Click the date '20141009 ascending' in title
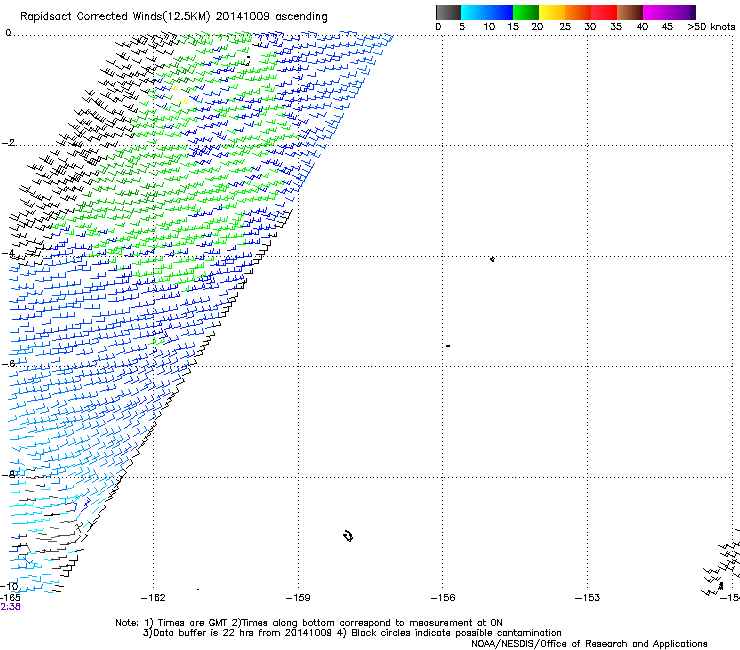Image resolution: width=740 pixels, height=650 pixels. 271,17
